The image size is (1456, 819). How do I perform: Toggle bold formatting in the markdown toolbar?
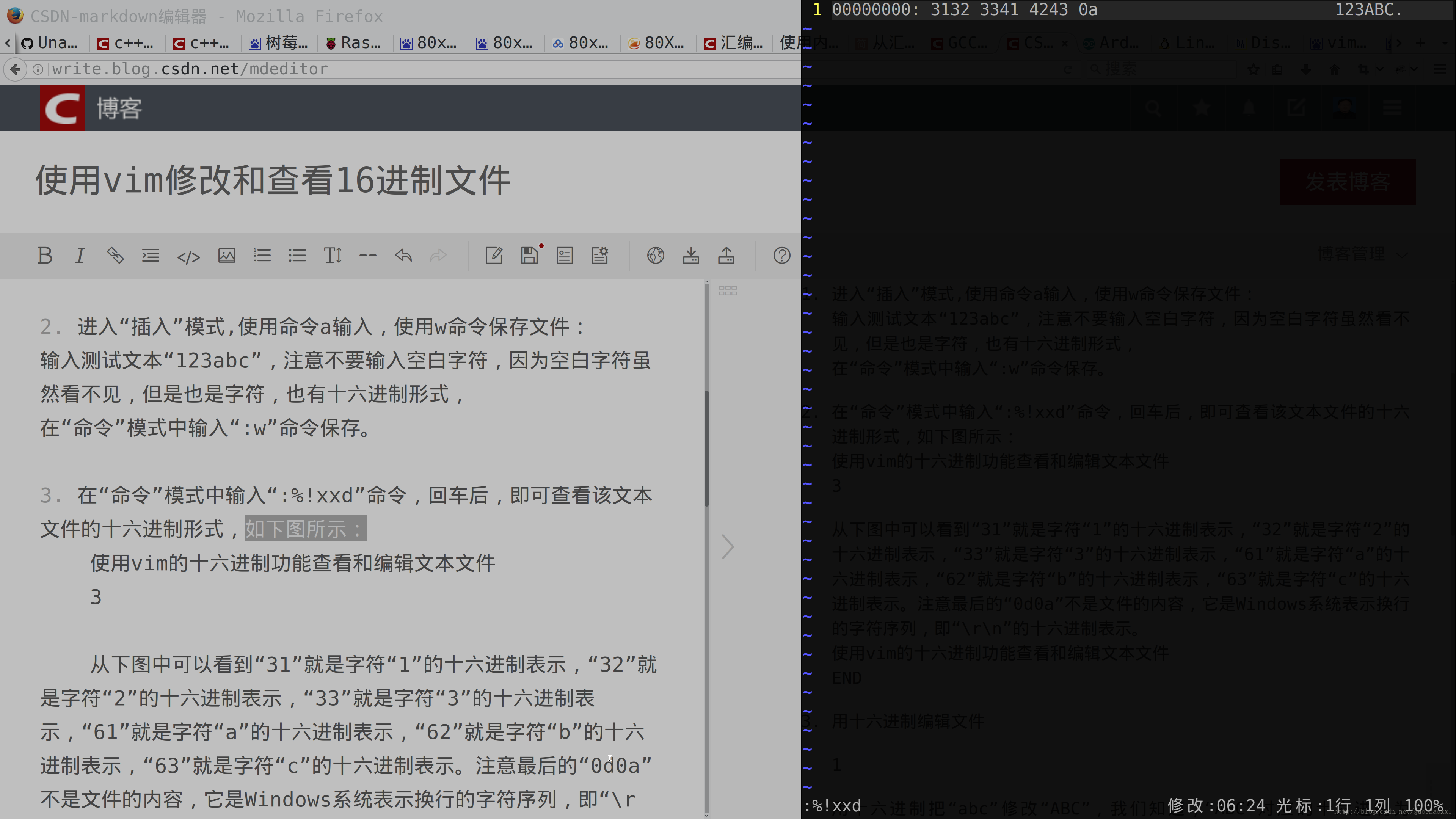tap(45, 256)
